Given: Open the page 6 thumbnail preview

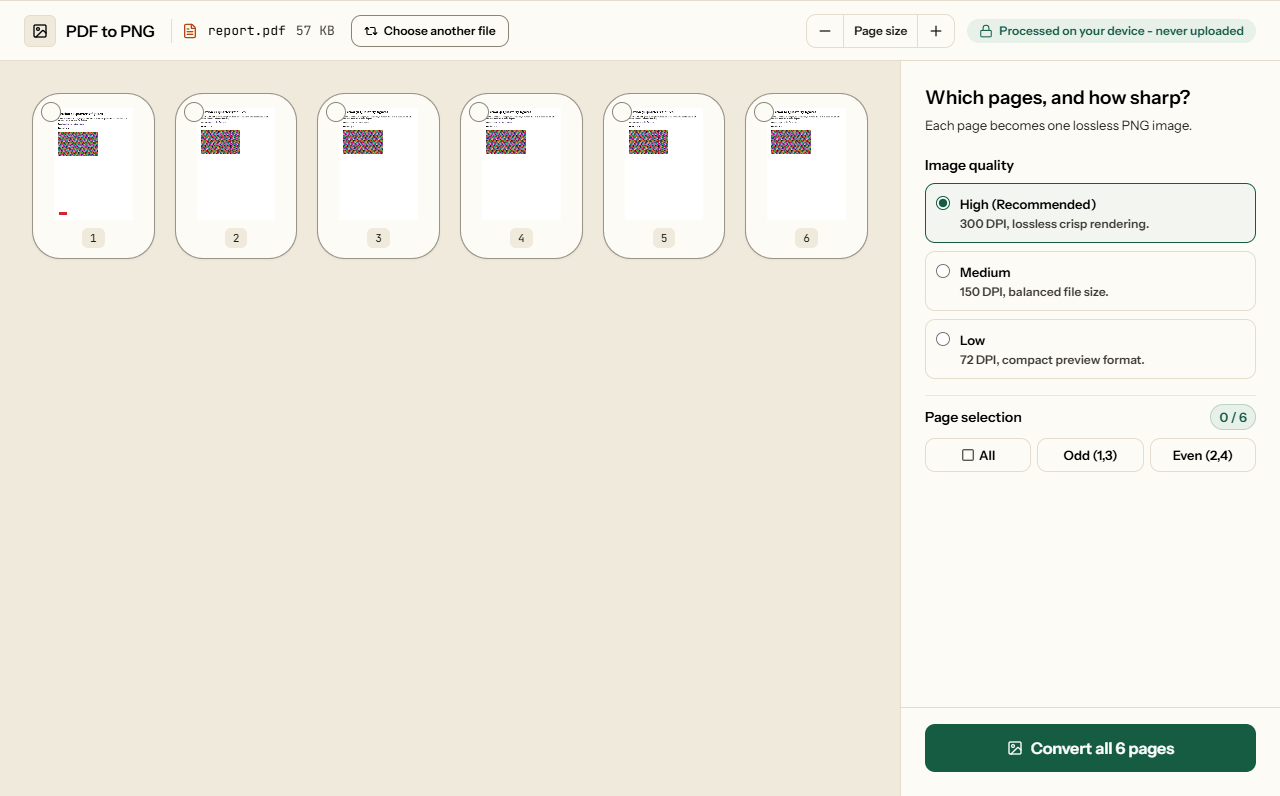Looking at the screenshot, I should pos(806,164).
